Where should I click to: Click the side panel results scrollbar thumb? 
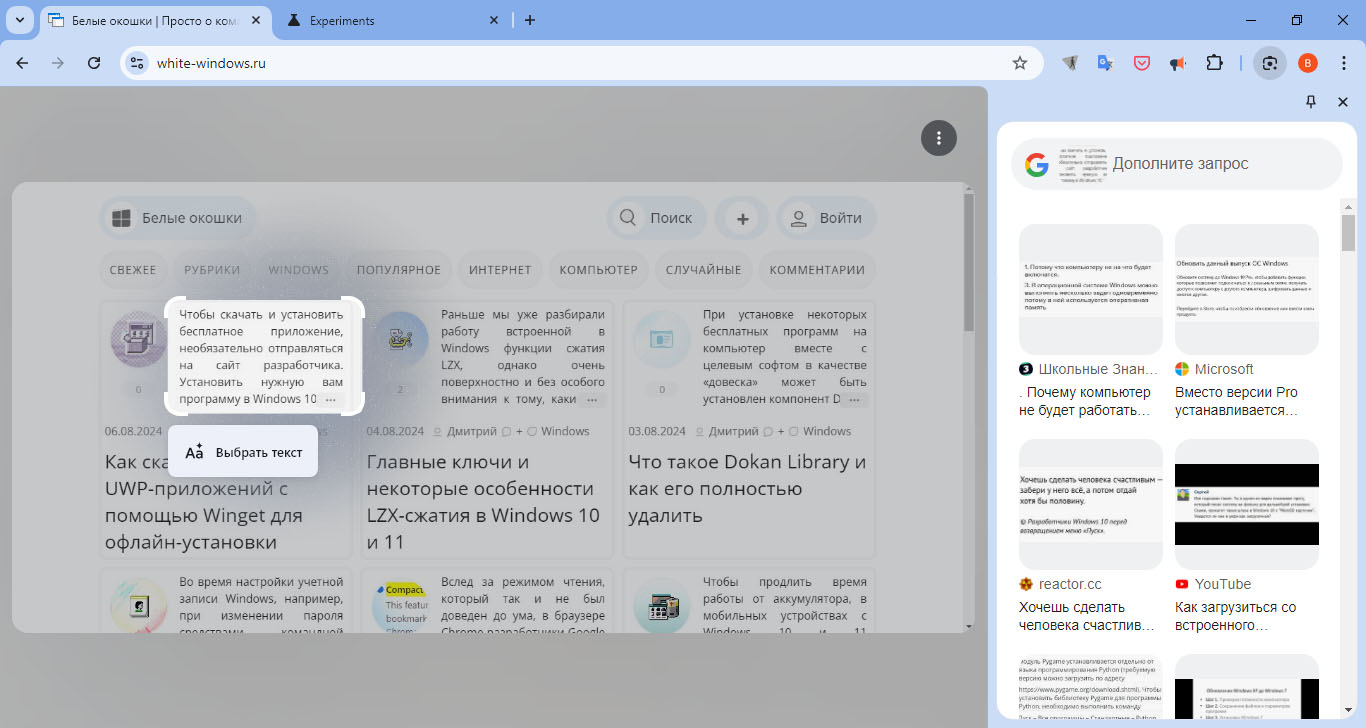pyautogui.click(x=1348, y=232)
